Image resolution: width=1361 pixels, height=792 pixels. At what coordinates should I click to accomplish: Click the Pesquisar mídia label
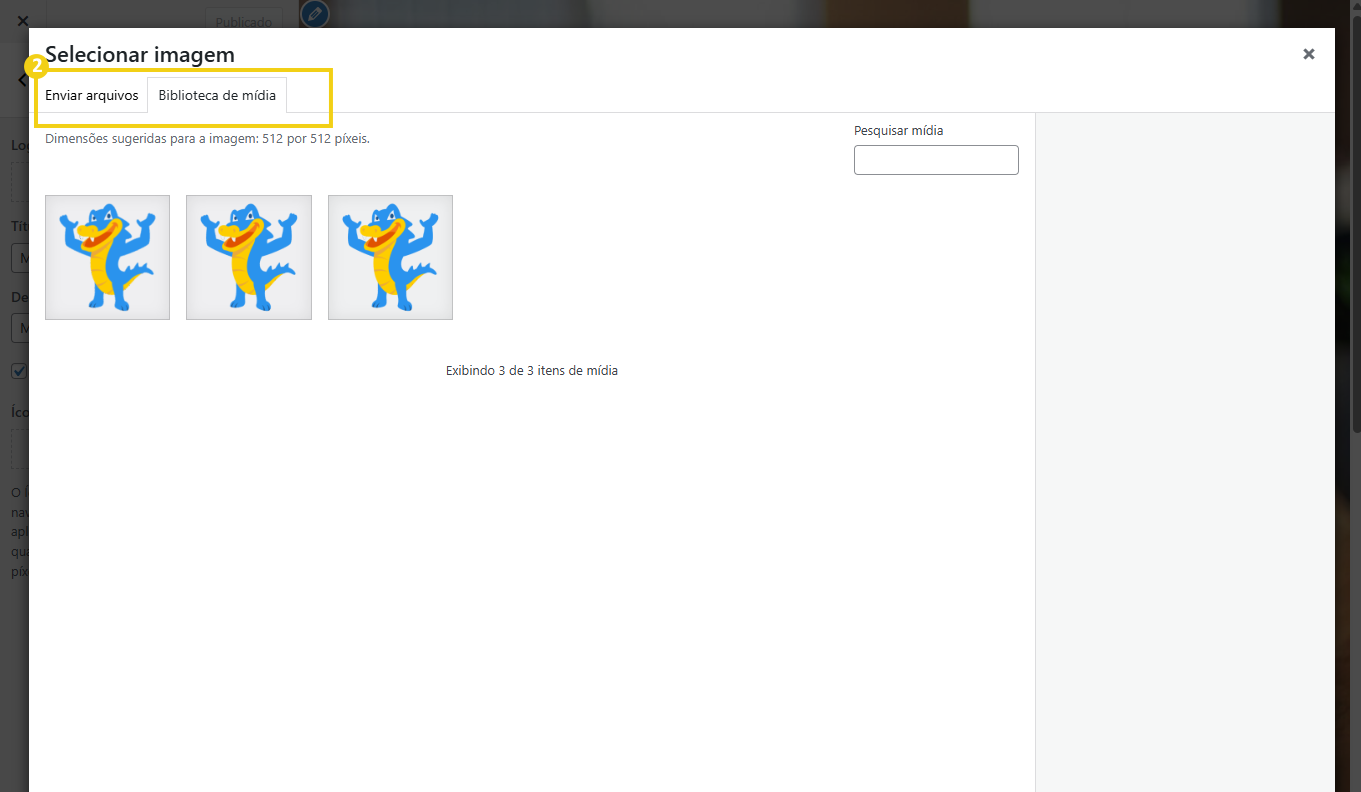(x=898, y=130)
